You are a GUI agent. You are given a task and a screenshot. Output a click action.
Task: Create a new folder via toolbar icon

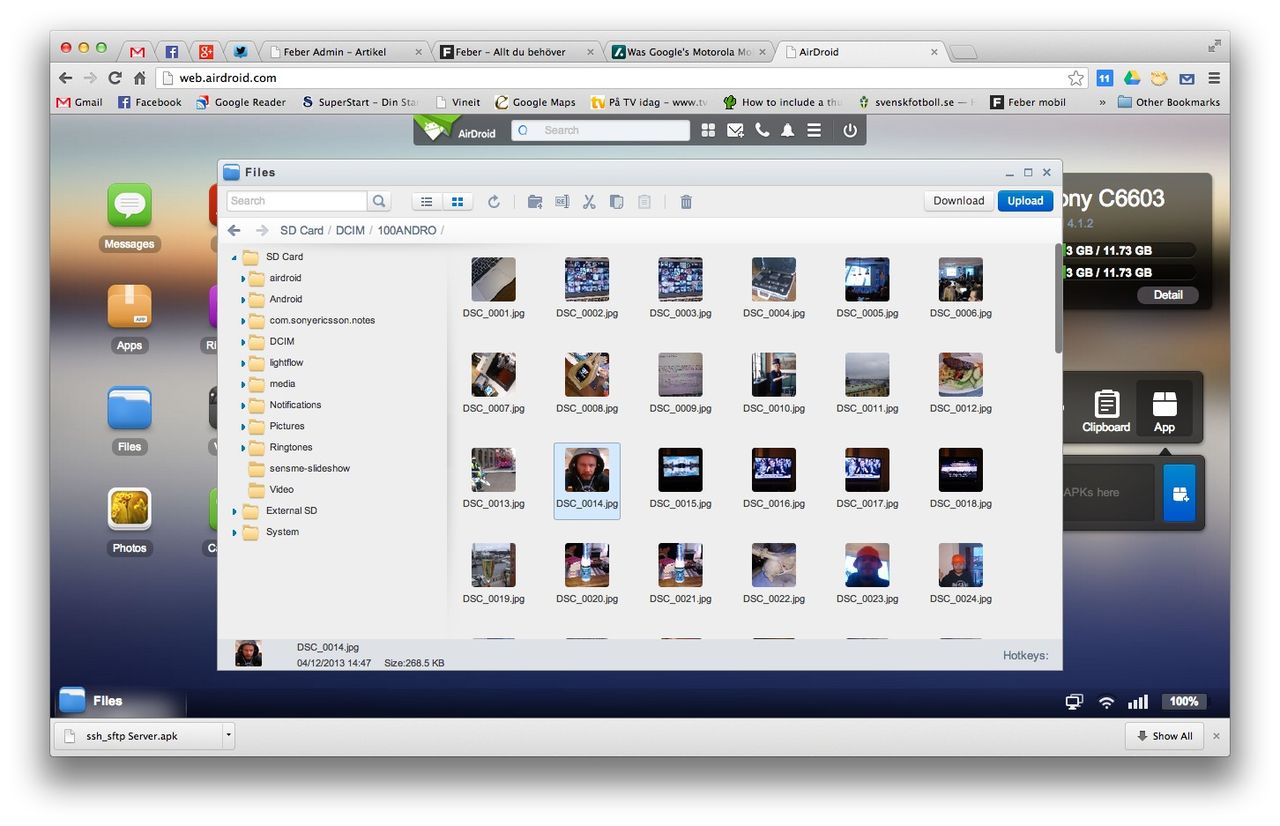(535, 202)
